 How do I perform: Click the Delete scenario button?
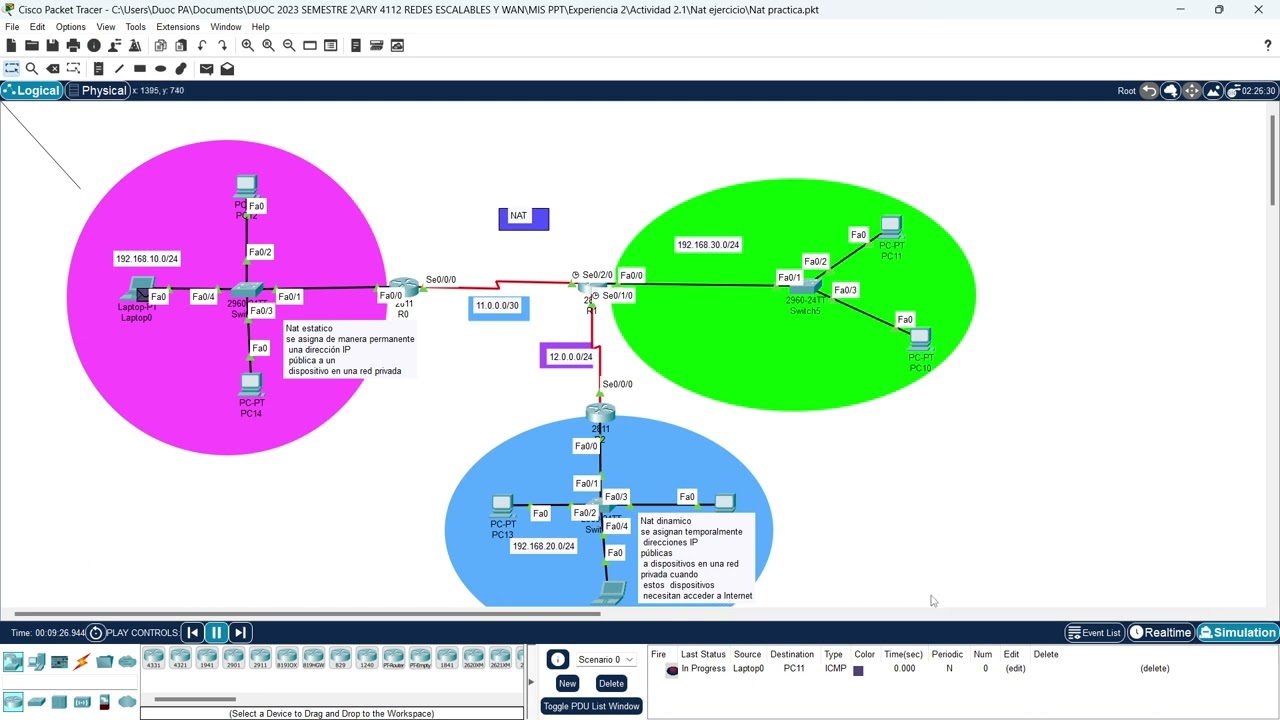[611, 683]
